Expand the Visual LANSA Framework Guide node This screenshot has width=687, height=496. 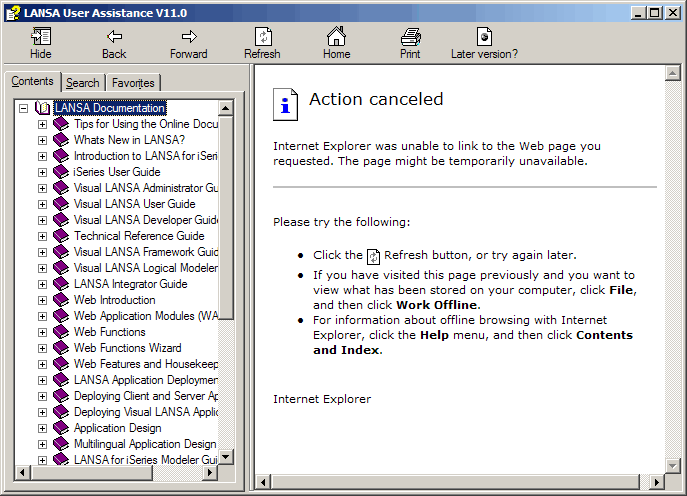click(42, 252)
